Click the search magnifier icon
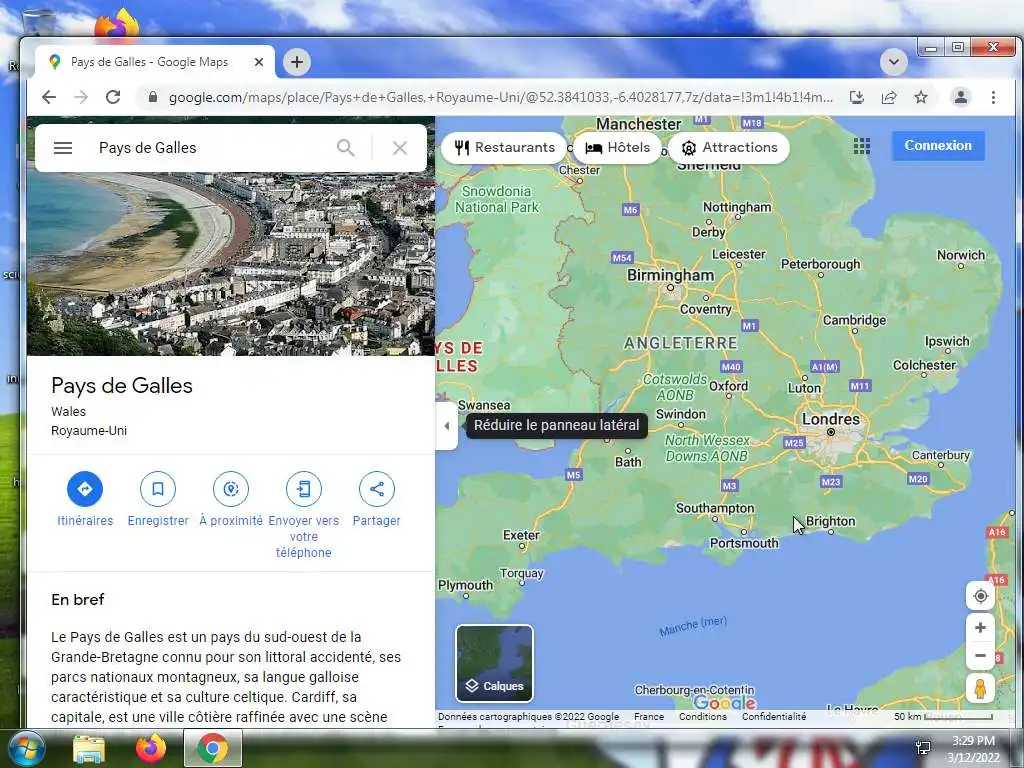Image resolution: width=1024 pixels, height=768 pixels. [x=345, y=148]
